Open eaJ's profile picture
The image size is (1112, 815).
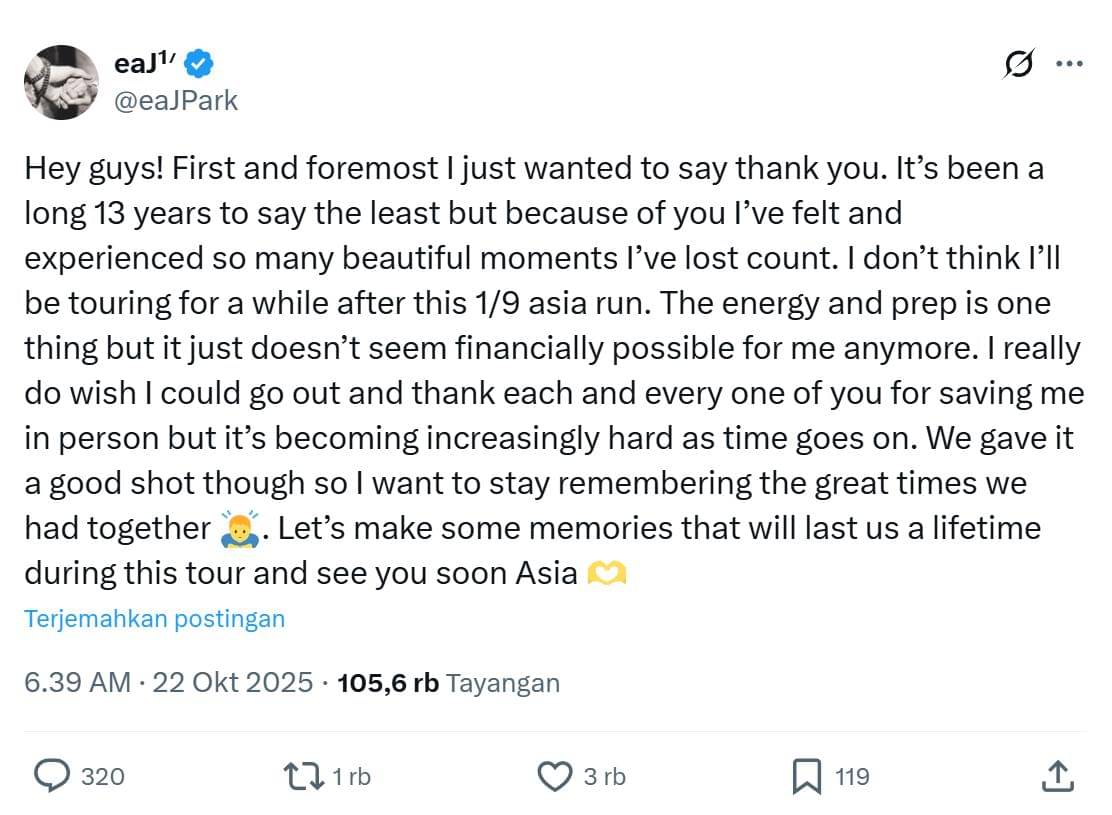coord(61,82)
